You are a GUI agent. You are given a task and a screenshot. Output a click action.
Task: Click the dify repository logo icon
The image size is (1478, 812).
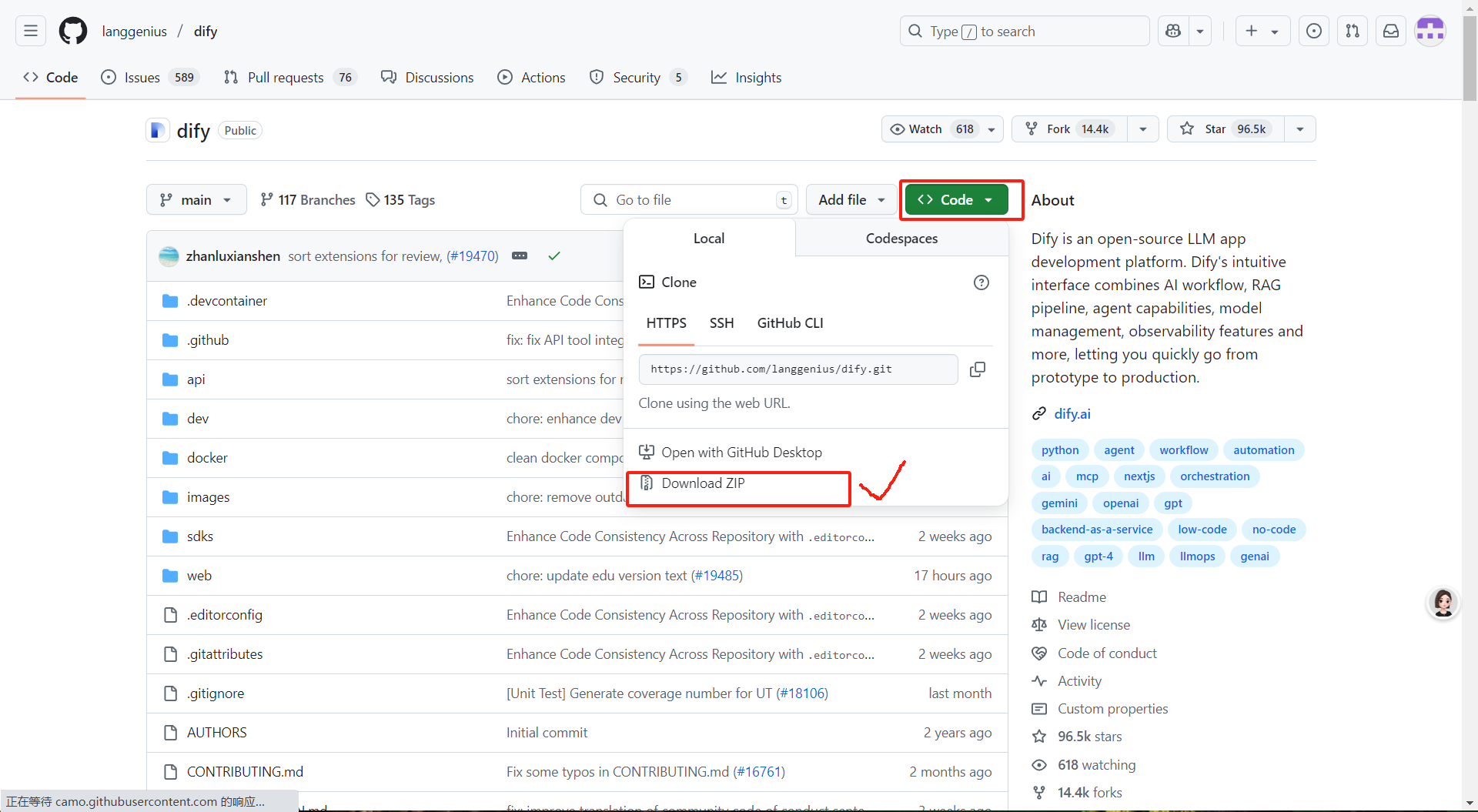tap(157, 130)
